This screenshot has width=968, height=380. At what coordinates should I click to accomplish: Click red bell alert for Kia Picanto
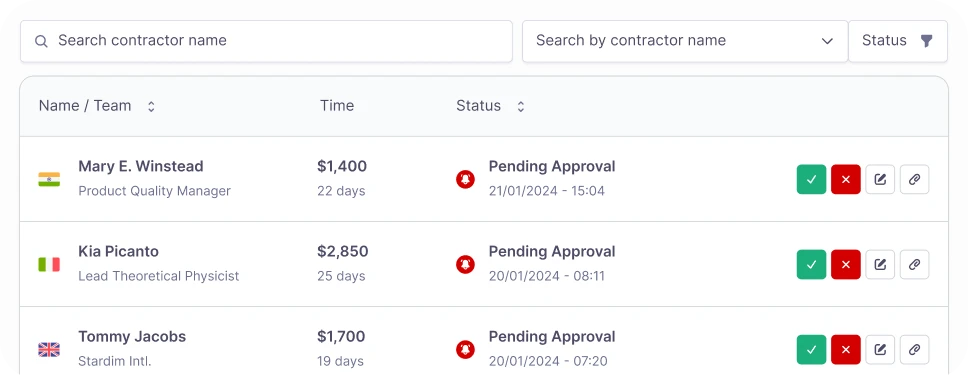(465, 265)
